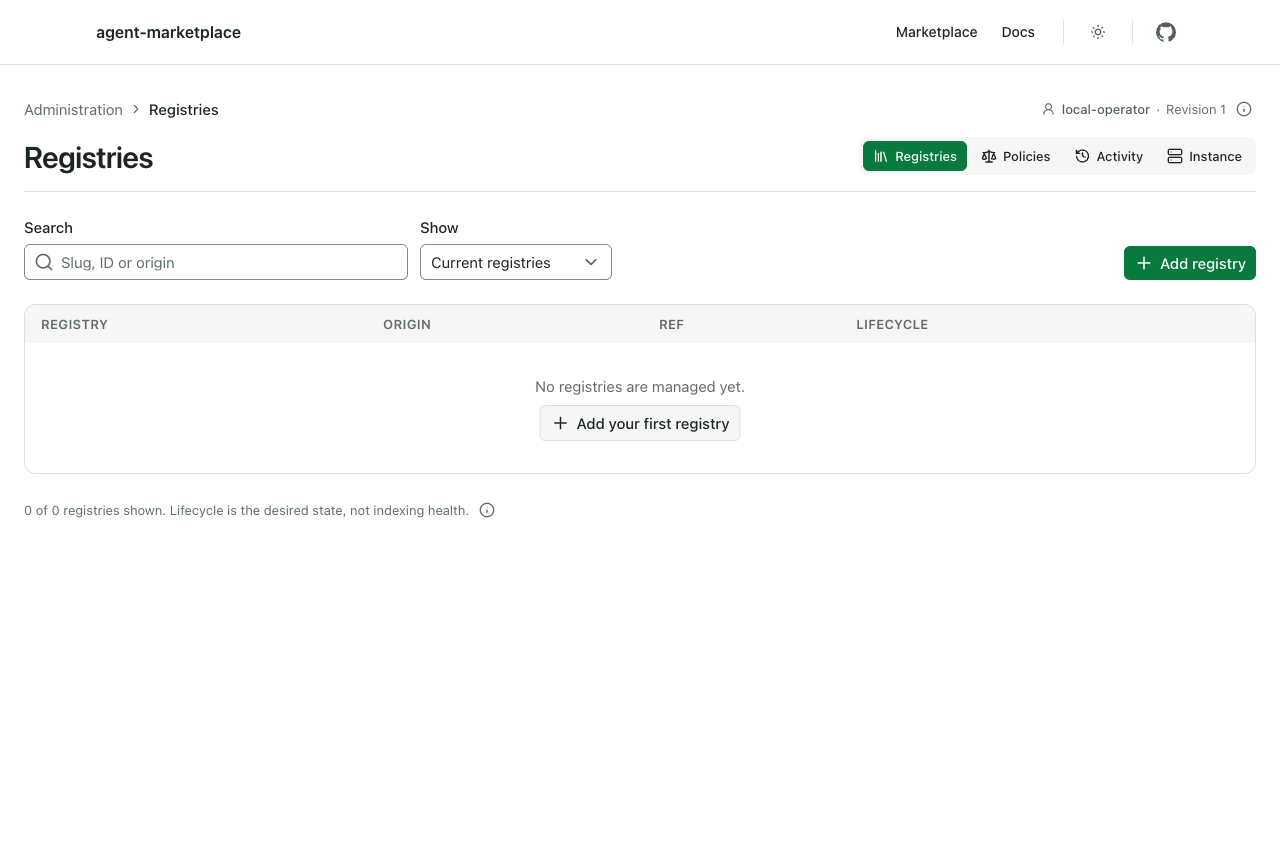
Task: Click Add your first registry button
Action: coord(640,423)
